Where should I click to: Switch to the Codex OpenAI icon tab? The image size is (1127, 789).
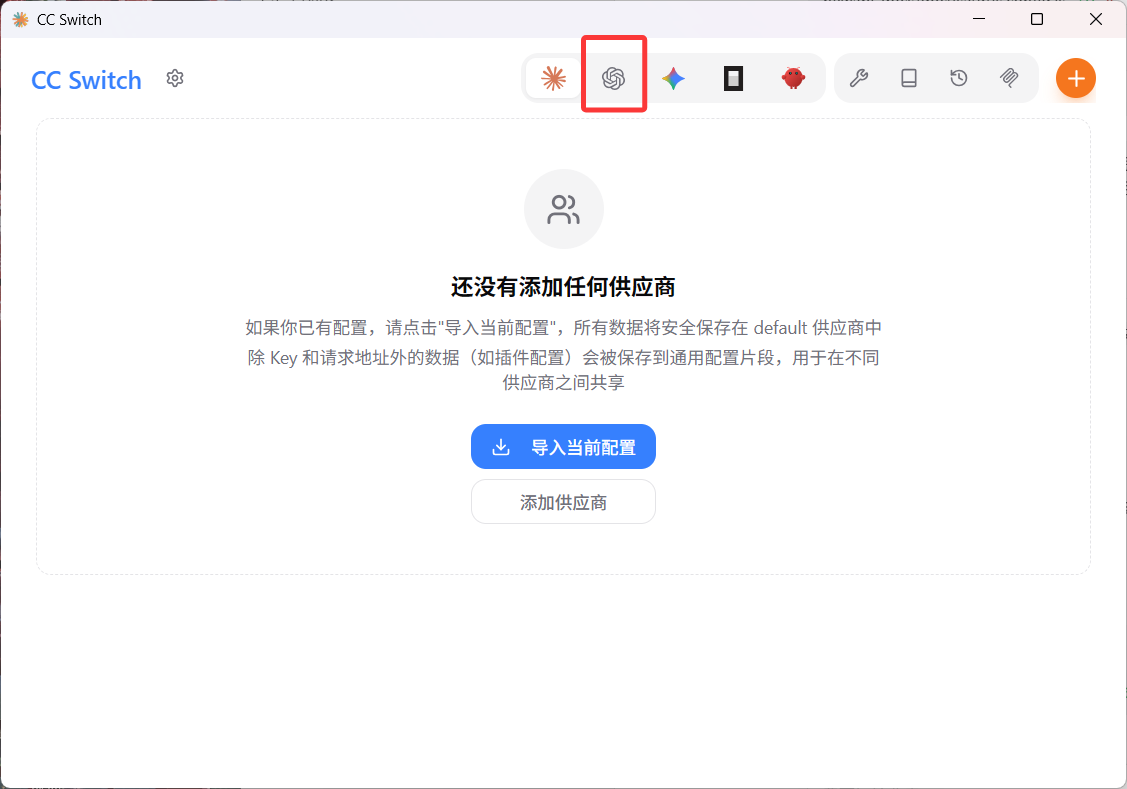coord(613,78)
